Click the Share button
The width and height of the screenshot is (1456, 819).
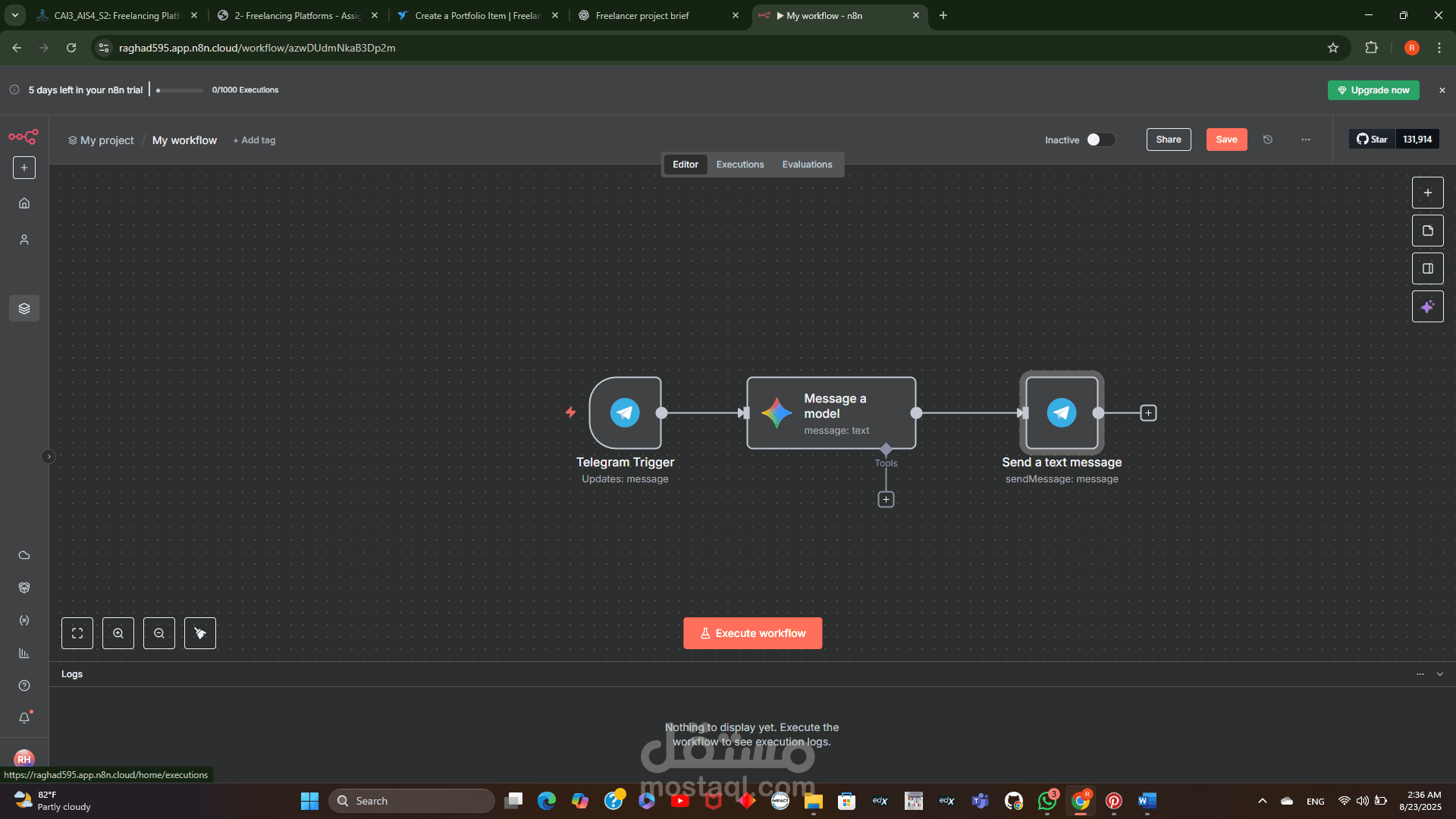pos(1169,140)
